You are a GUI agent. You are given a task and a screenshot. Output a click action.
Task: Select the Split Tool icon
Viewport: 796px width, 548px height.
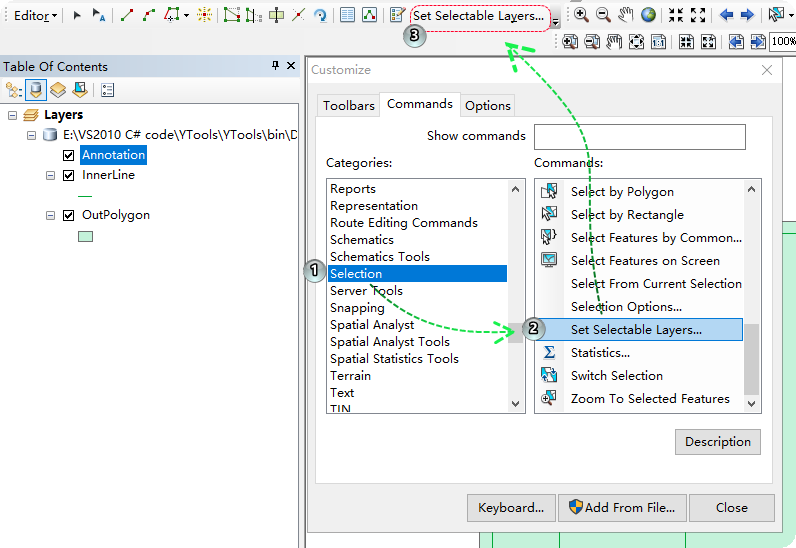[298, 15]
